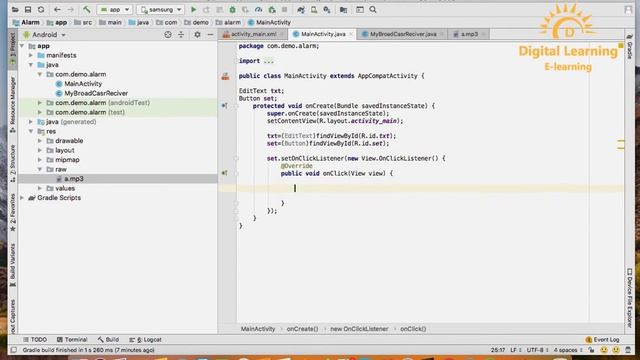Click new OnClickListener breadcrumb
This screenshot has width=640, height=360.
coord(359,329)
